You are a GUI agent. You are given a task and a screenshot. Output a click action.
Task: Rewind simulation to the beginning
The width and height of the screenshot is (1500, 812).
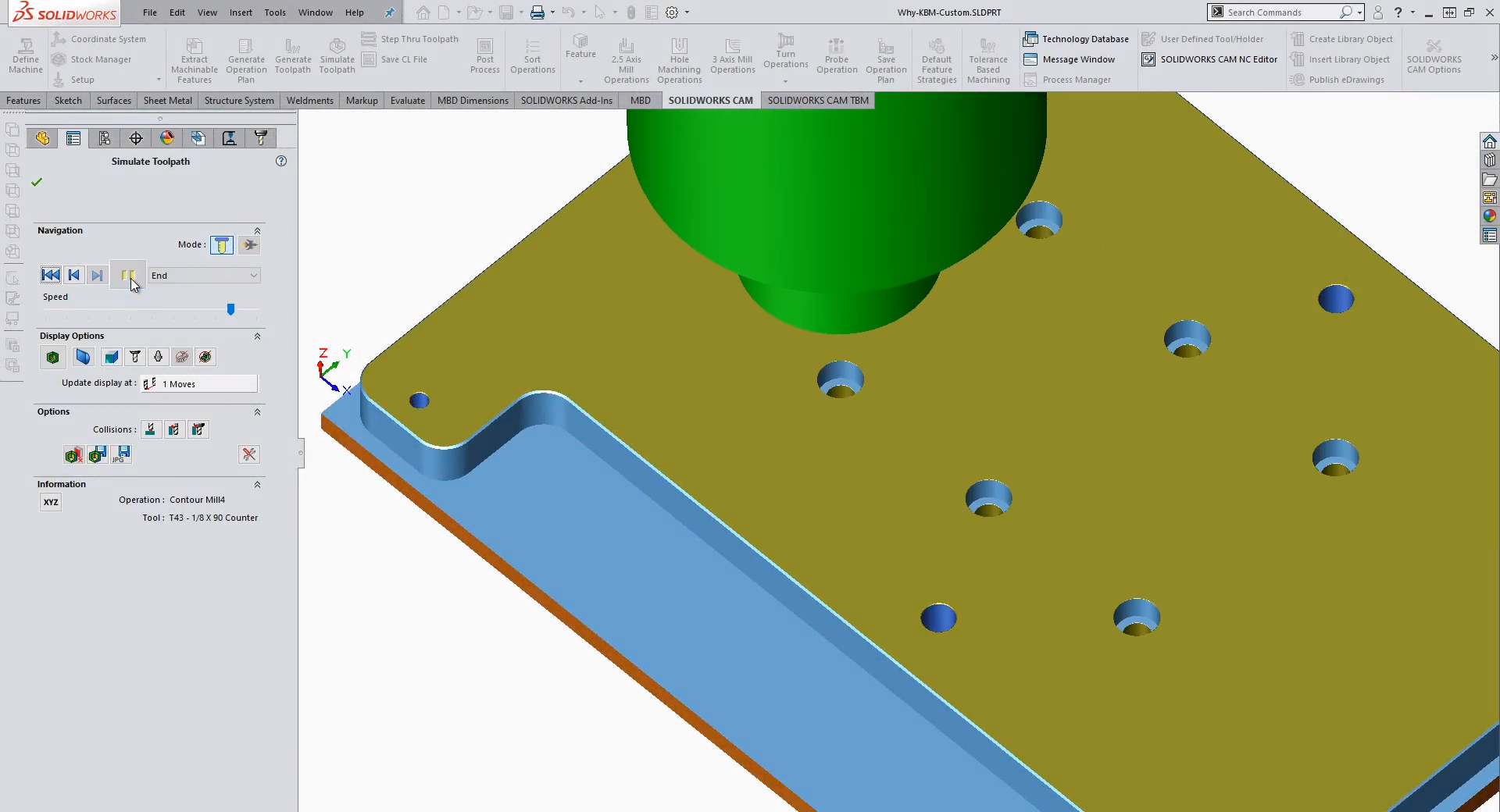coord(51,275)
